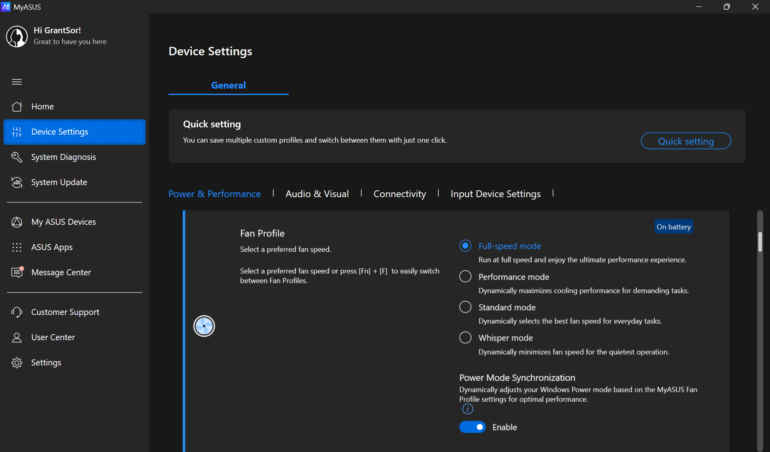Open My ASUS Devices icon

17,222
